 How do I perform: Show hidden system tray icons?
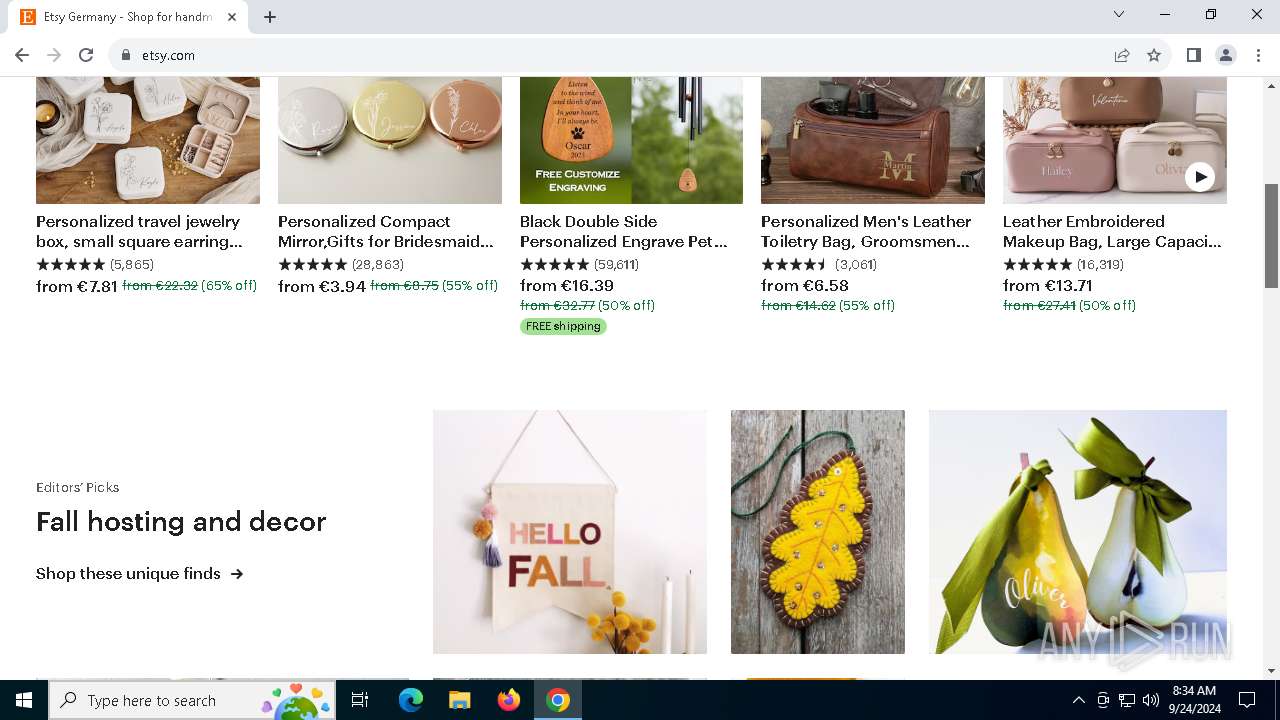point(1078,700)
